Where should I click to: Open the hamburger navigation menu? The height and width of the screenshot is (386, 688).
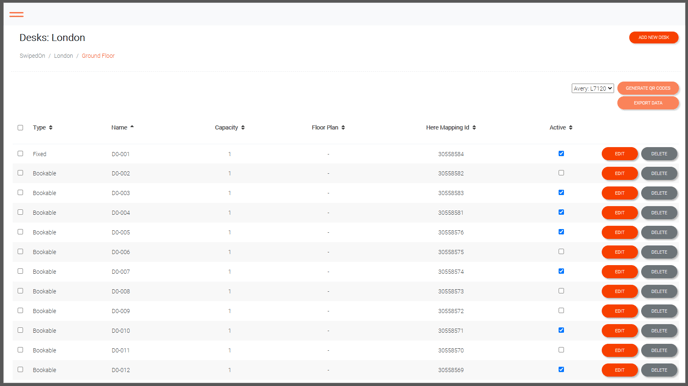click(x=16, y=14)
